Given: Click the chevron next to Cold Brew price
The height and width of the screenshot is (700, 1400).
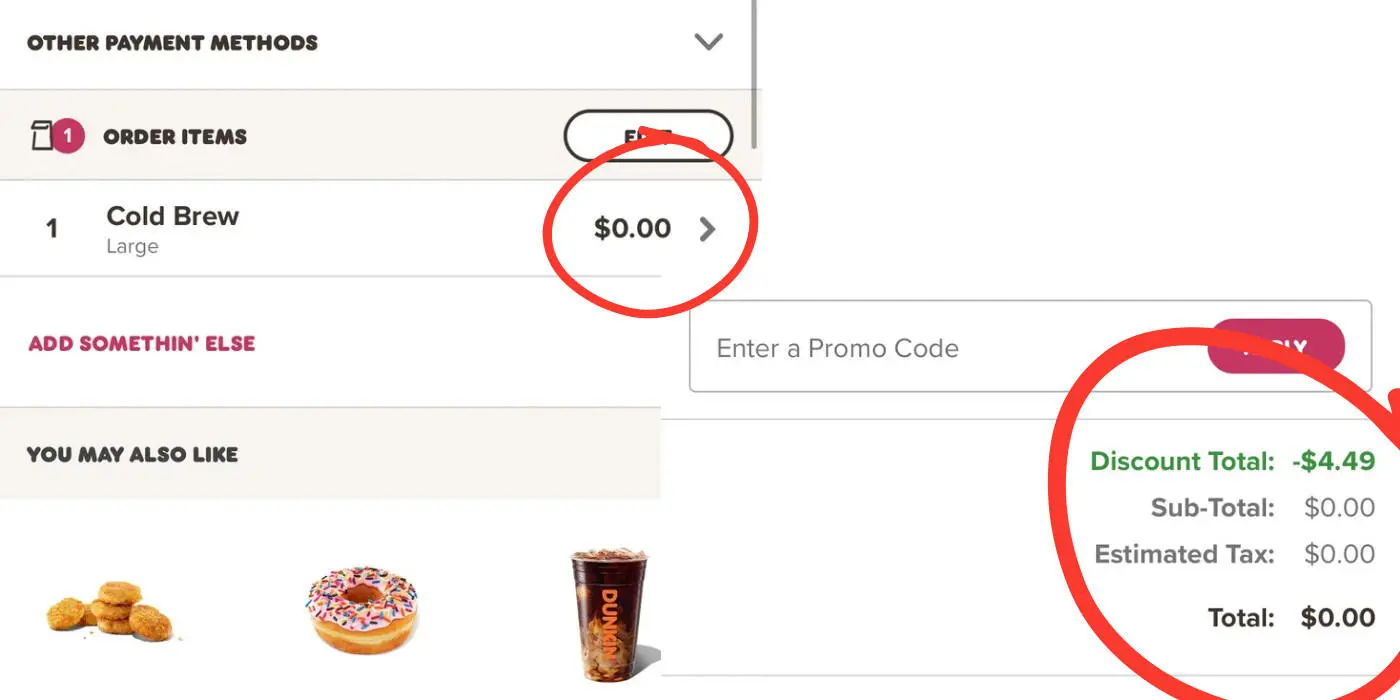Looking at the screenshot, I should tap(707, 229).
